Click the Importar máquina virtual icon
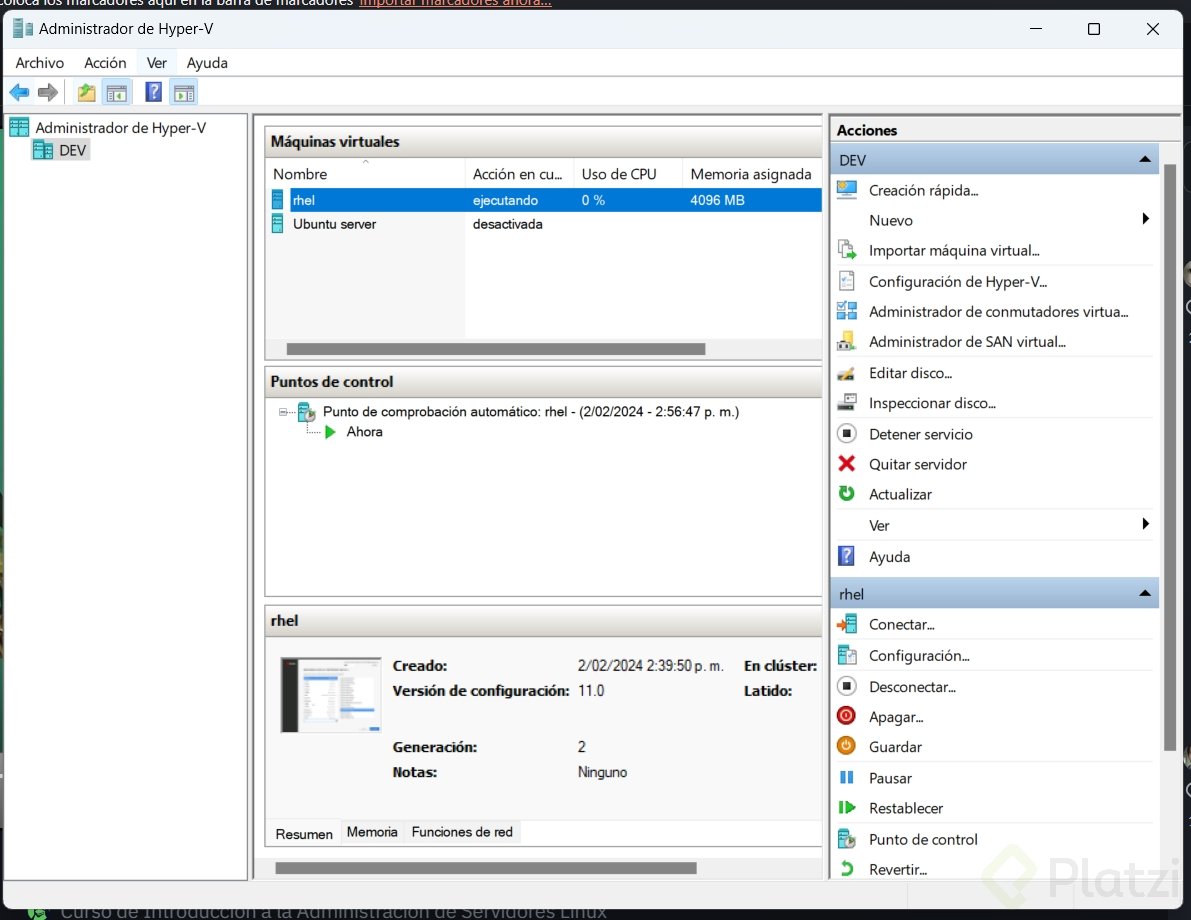 click(x=846, y=250)
